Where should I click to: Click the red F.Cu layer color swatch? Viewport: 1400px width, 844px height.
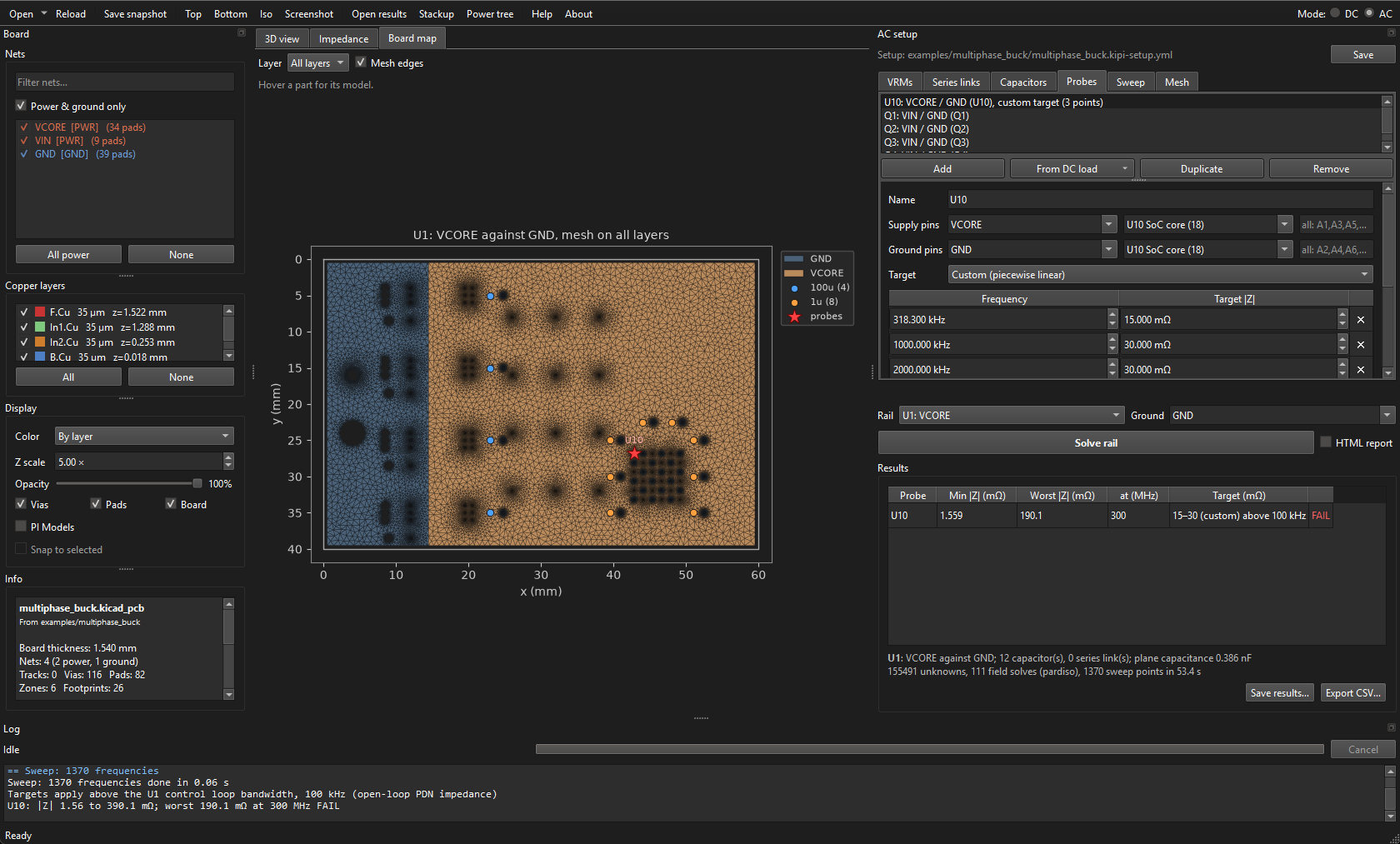[x=40, y=312]
